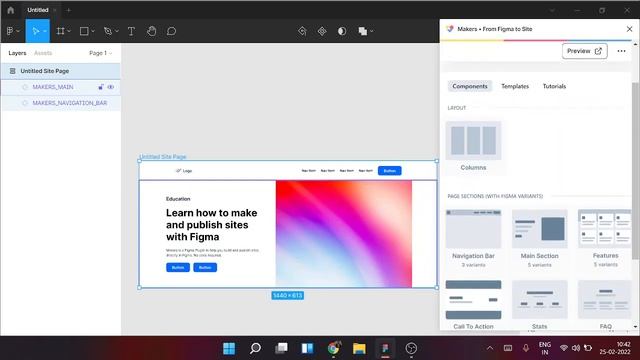Insert the Main Section component

pyautogui.click(x=540, y=239)
